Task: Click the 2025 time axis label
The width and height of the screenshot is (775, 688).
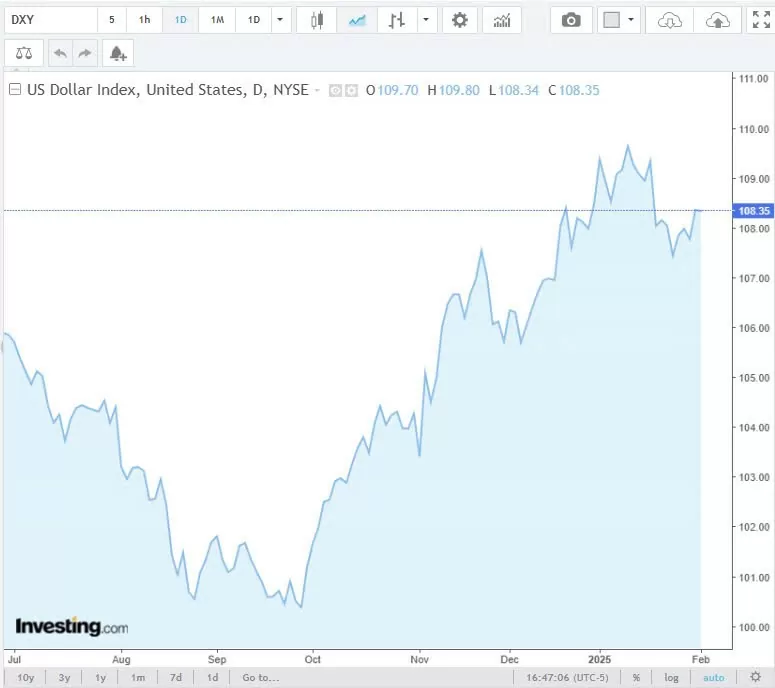Action: (599, 659)
